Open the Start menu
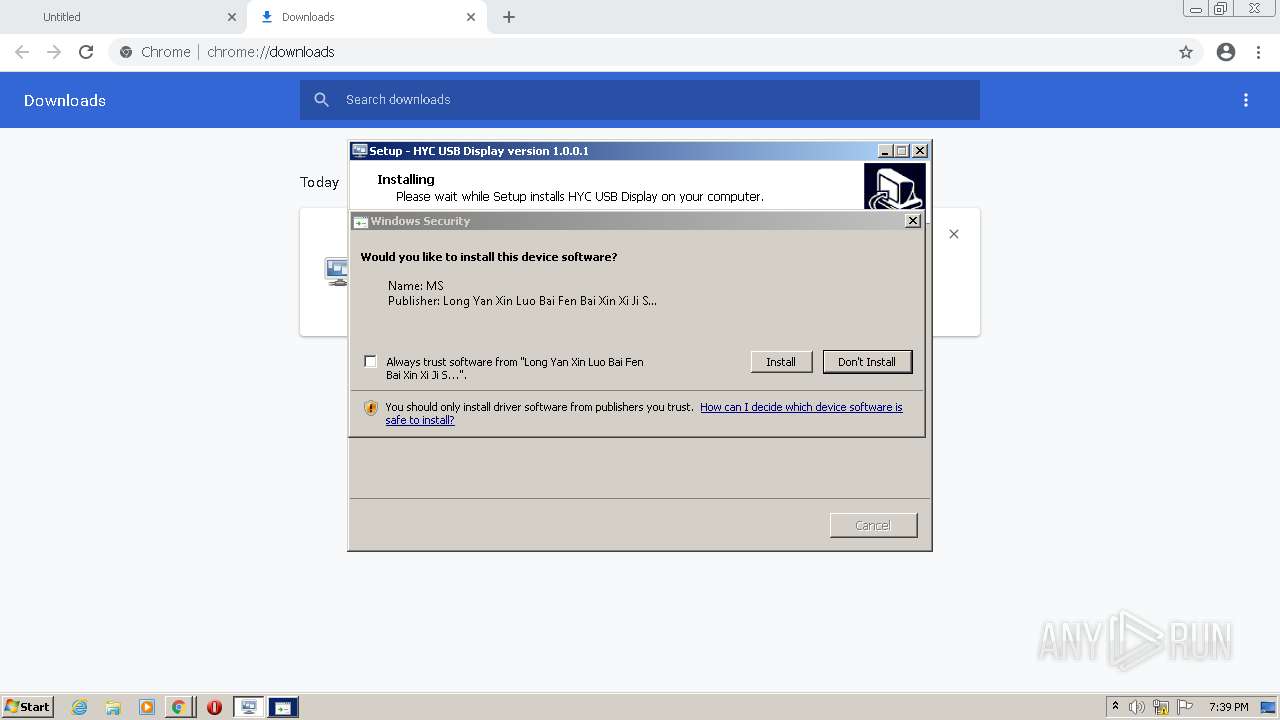 pos(27,707)
